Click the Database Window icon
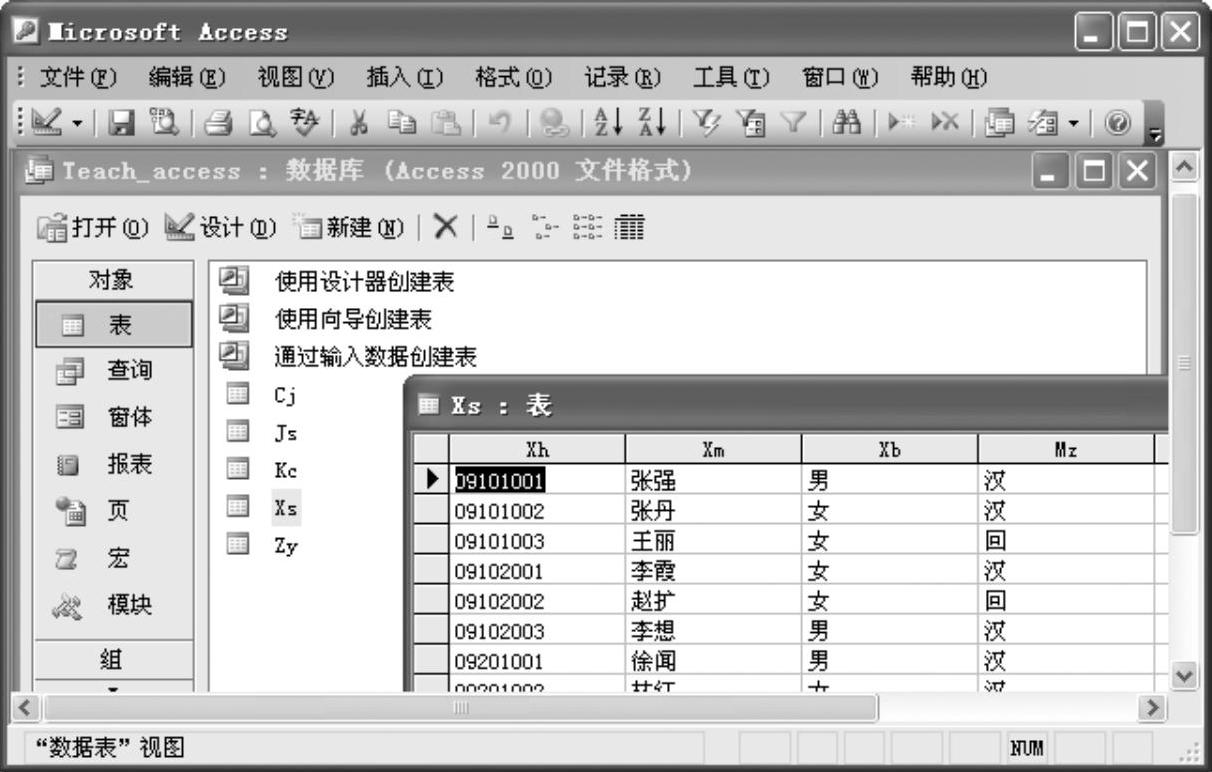1212x772 pixels. [x=1000, y=123]
